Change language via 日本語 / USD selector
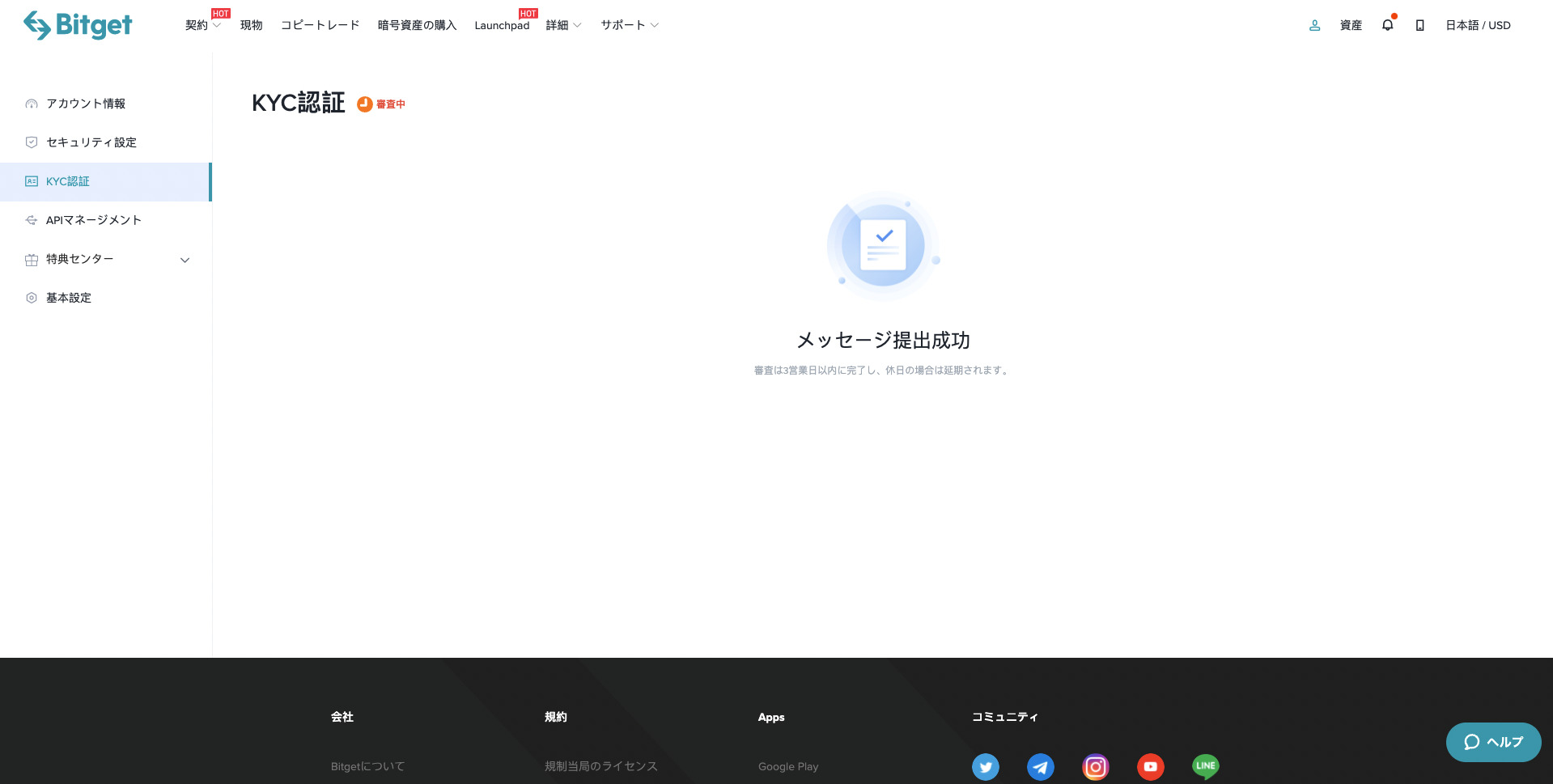Image resolution: width=1553 pixels, height=784 pixels. pyautogui.click(x=1478, y=25)
